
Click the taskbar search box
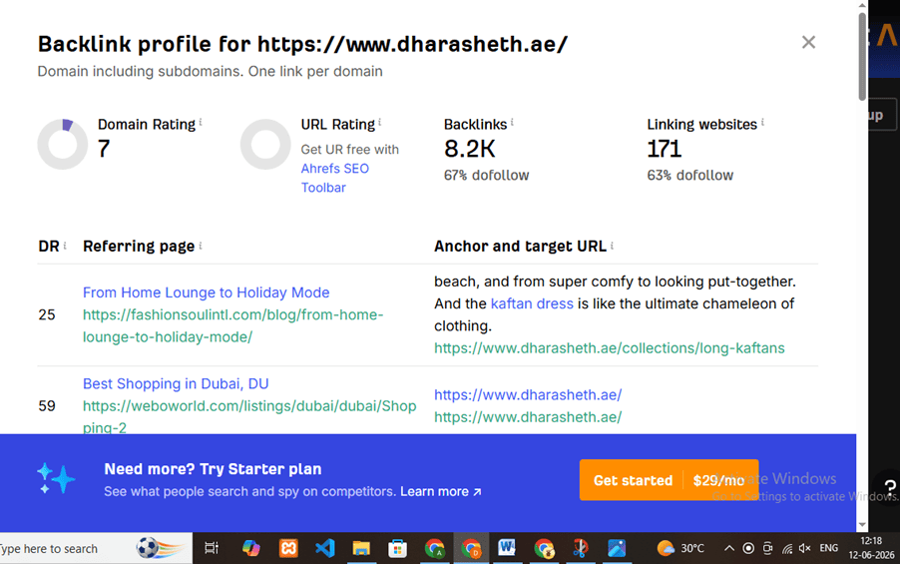95,549
